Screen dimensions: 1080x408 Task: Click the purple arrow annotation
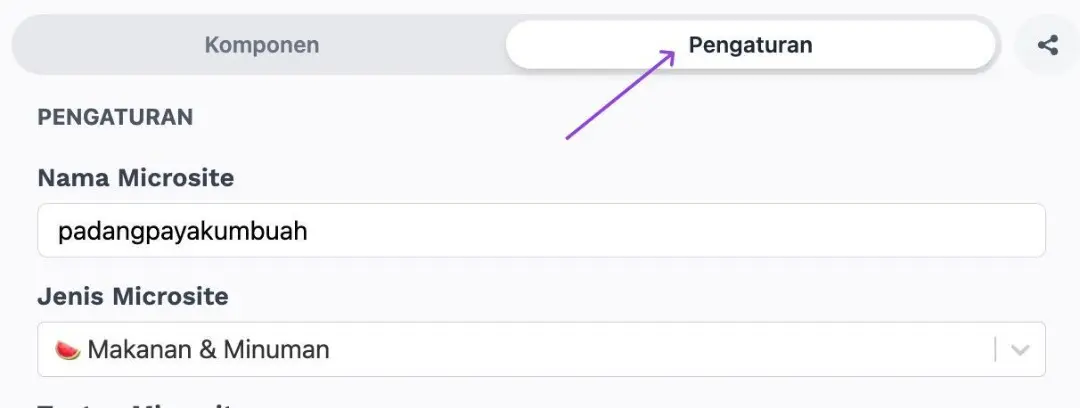620,94
